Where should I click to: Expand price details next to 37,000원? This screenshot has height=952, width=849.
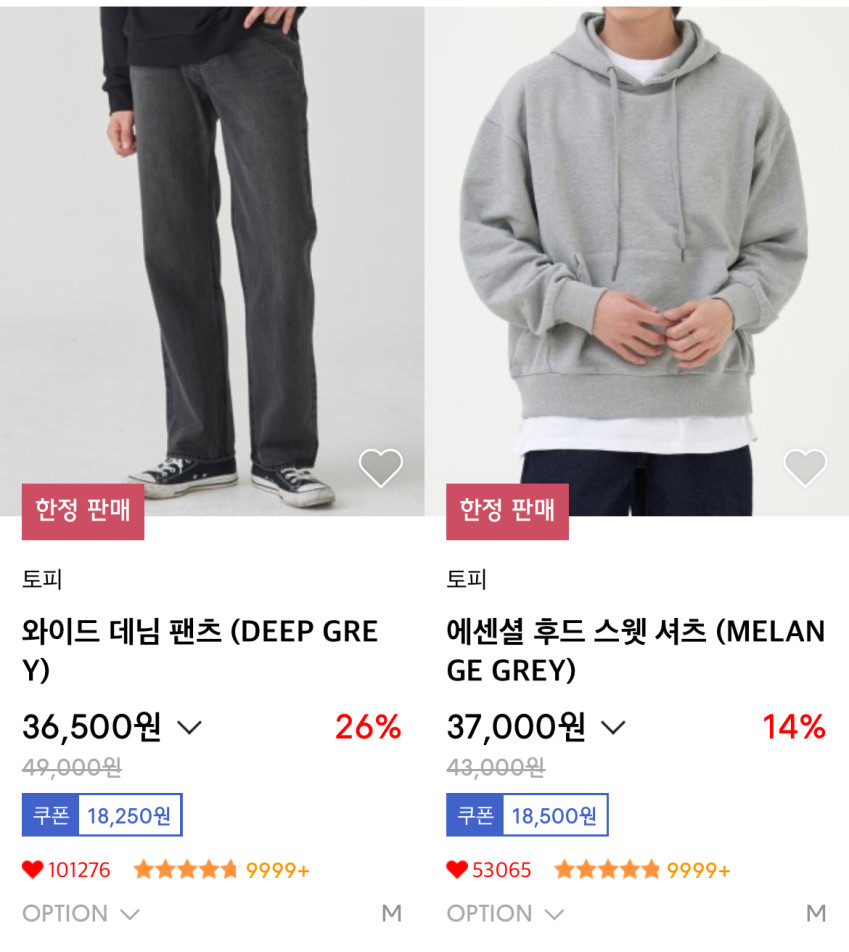click(x=613, y=728)
